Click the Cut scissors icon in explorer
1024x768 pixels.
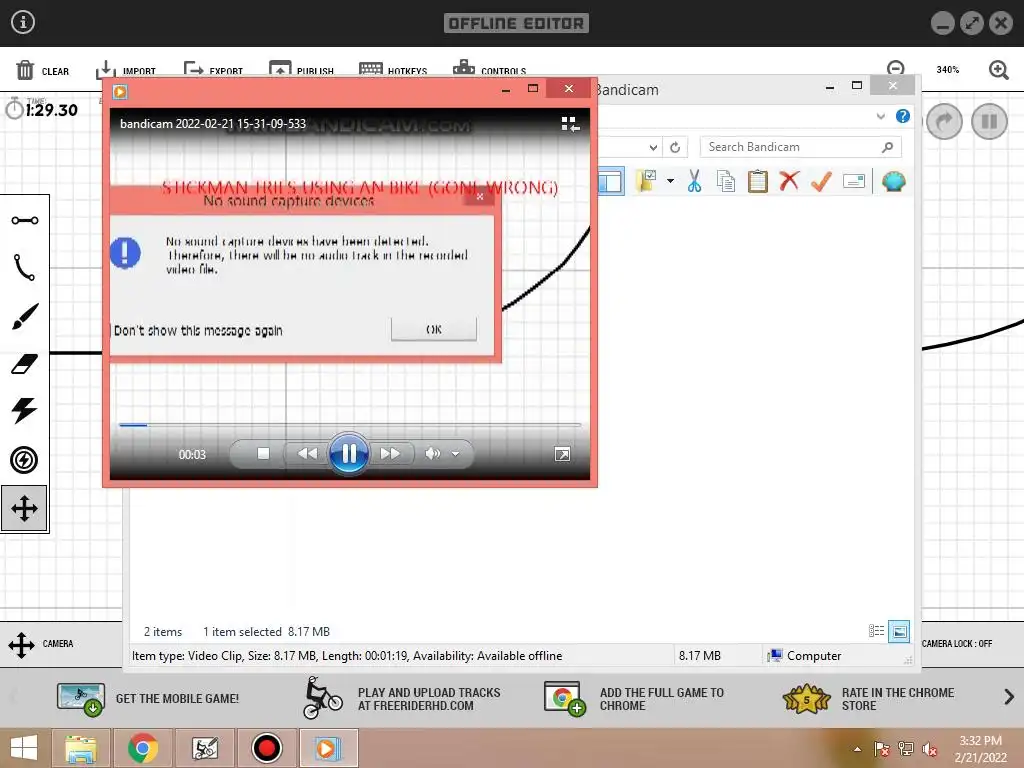click(694, 182)
